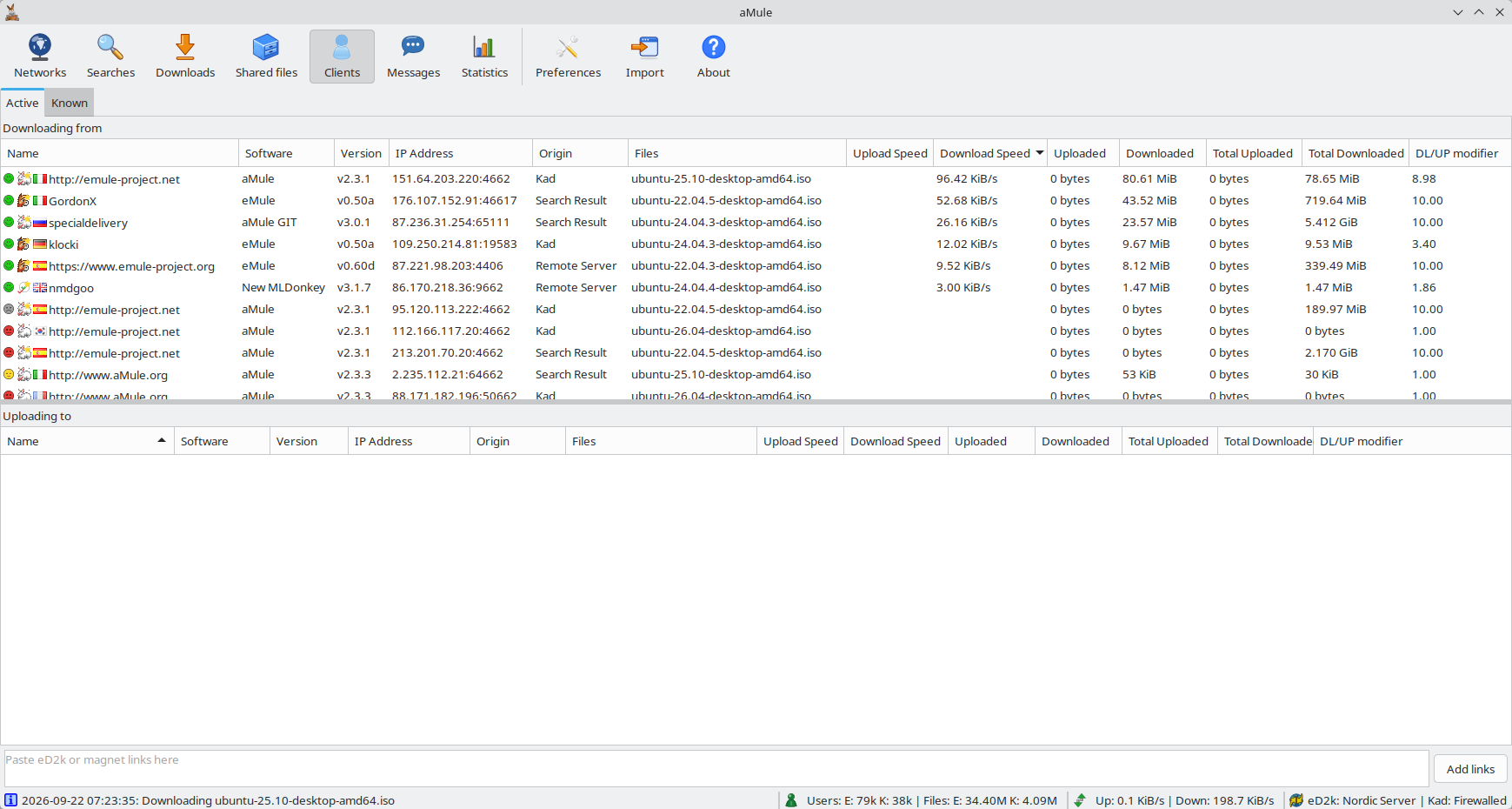1512x809 pixels.
Task: Open the Networks toolbar icon
Action: [x=40, y=47]
